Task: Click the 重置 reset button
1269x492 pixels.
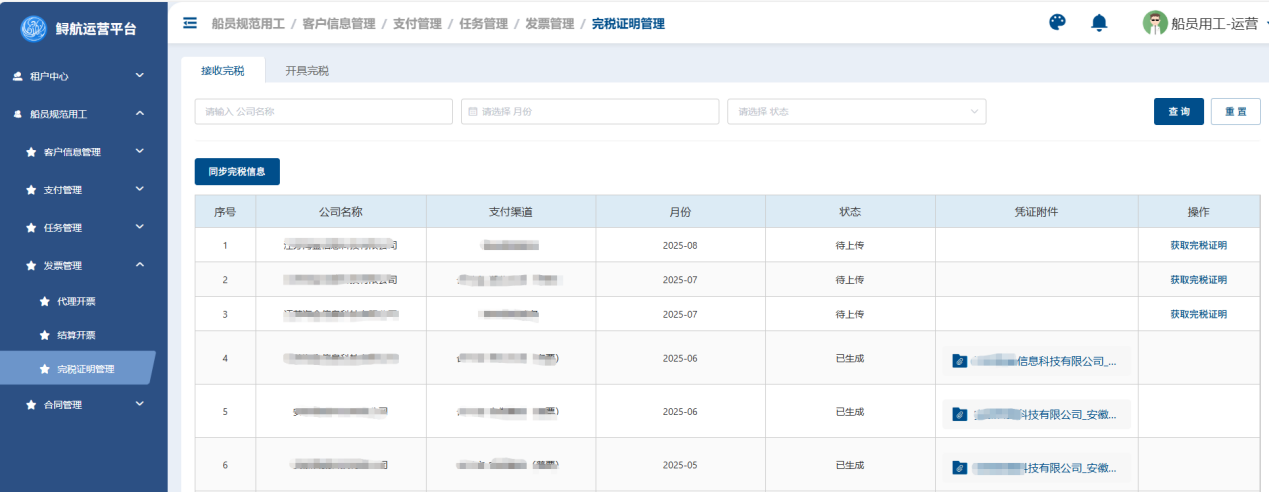Action: (x=1235, y=112)
